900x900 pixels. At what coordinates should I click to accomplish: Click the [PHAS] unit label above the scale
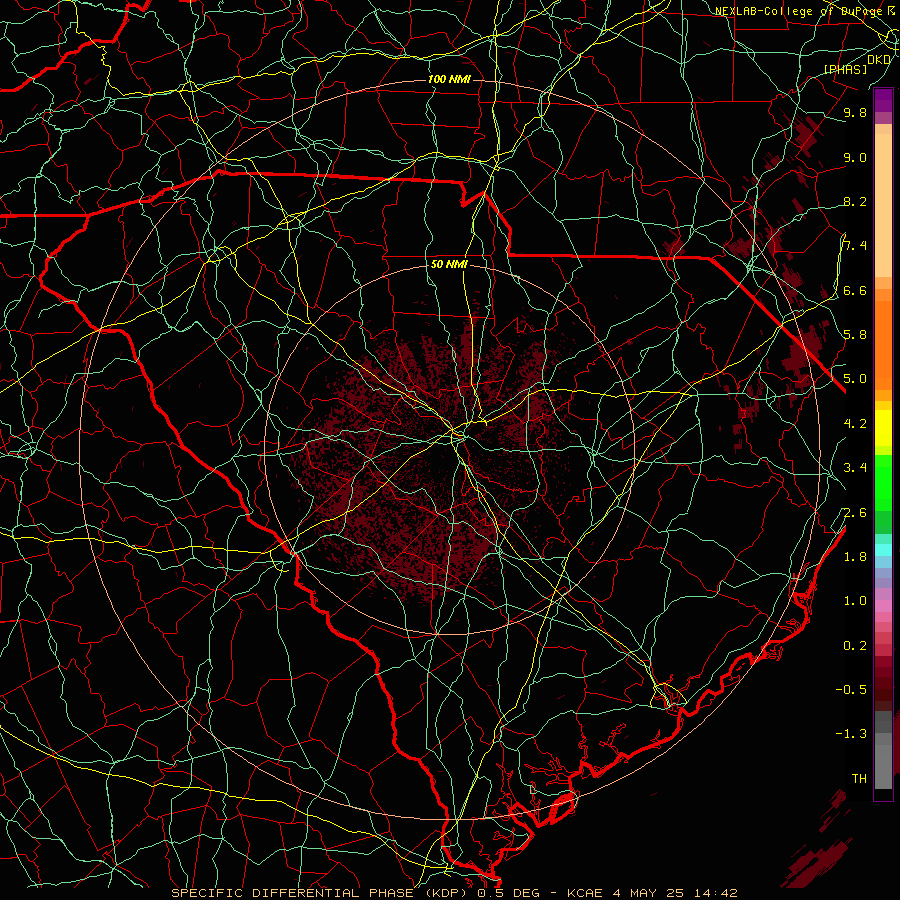tap(845, 69)
